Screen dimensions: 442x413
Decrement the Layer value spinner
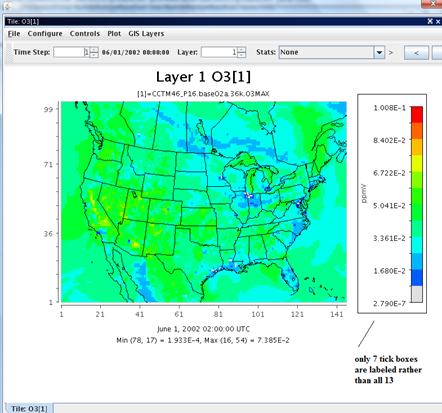[x=242, y=55]
